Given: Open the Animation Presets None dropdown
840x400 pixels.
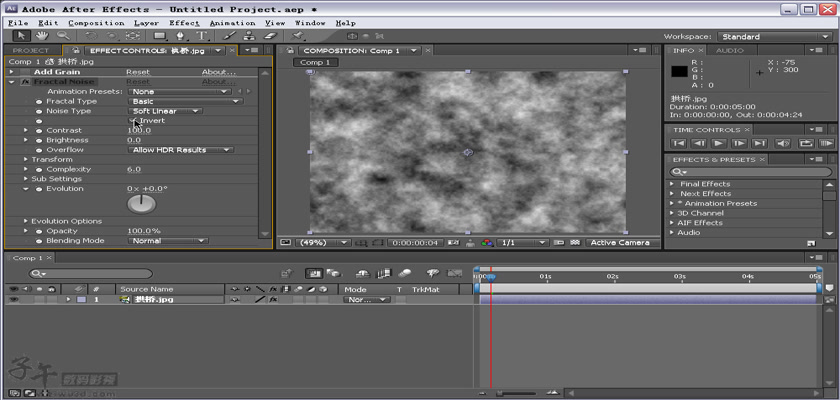Looking at the screenshot, I should coord(179,92).
